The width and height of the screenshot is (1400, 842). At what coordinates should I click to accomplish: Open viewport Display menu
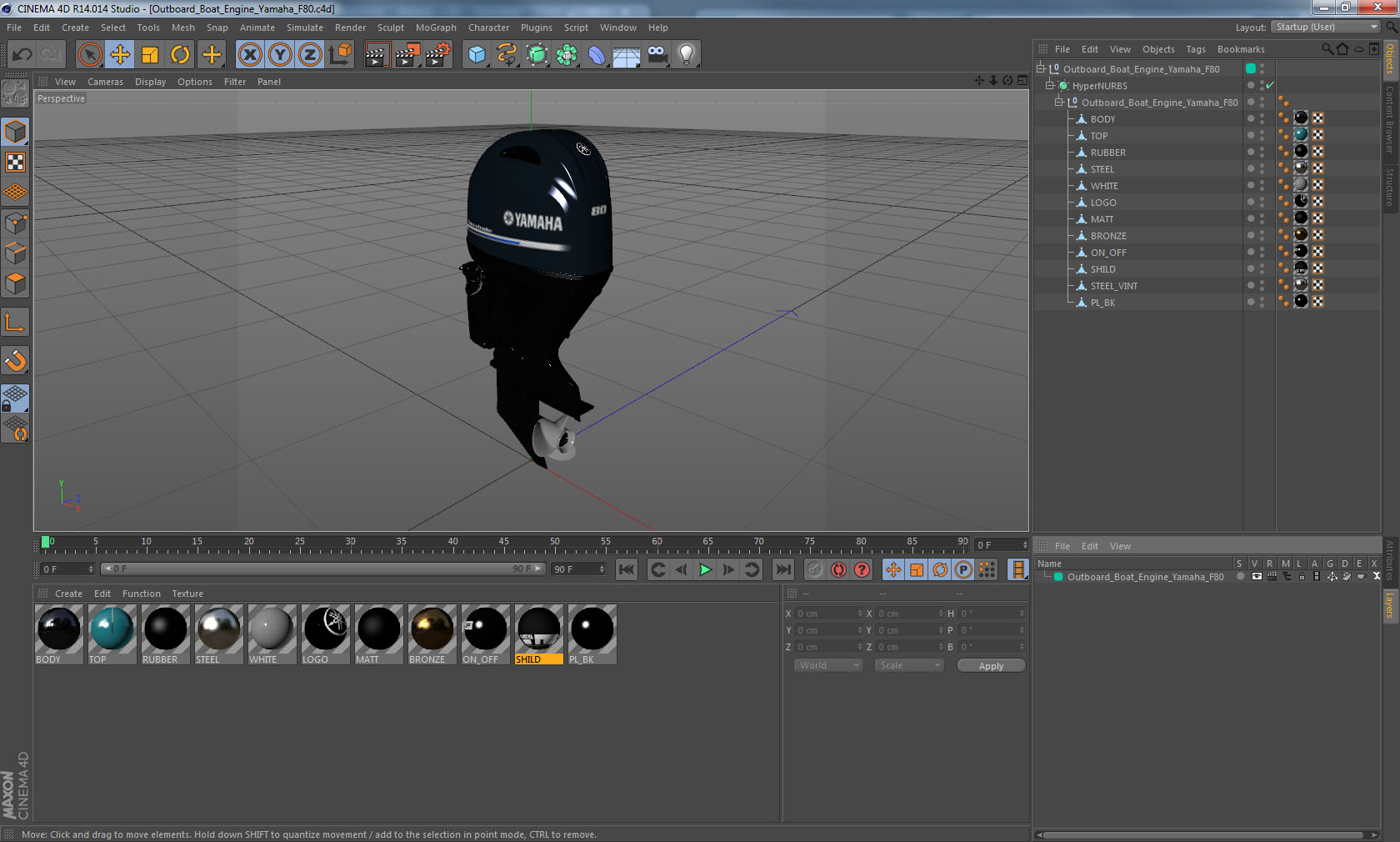[x=150, y=82]
